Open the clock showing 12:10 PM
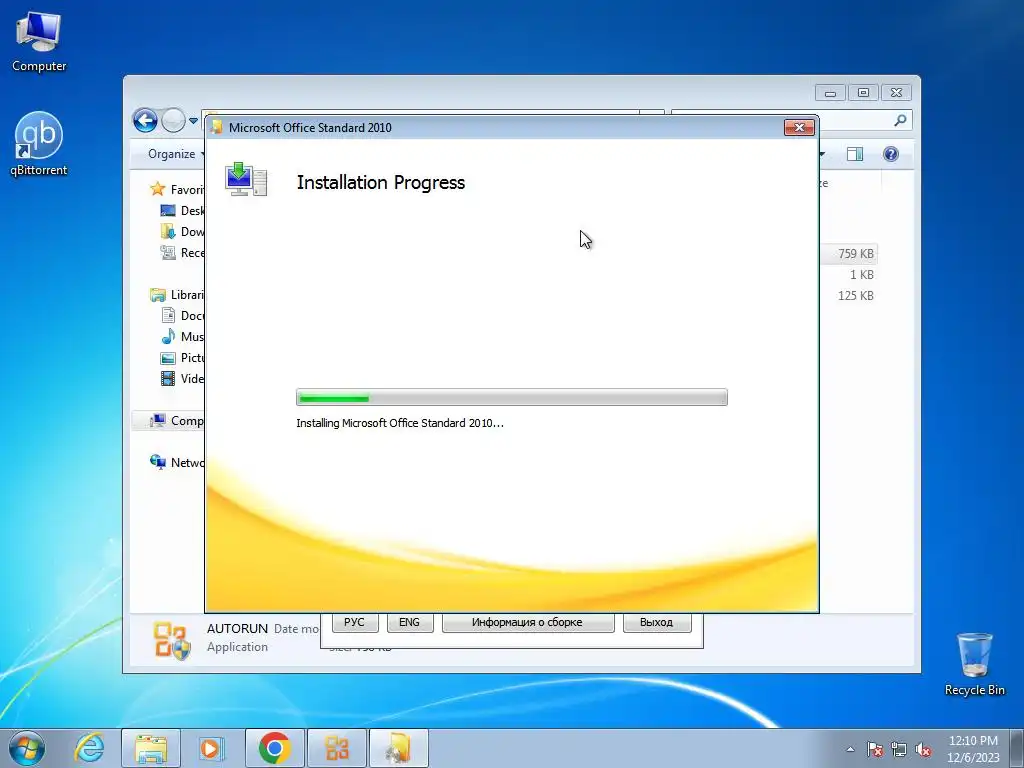This screenshot has width=1024, height=768. tap(973, 749)
